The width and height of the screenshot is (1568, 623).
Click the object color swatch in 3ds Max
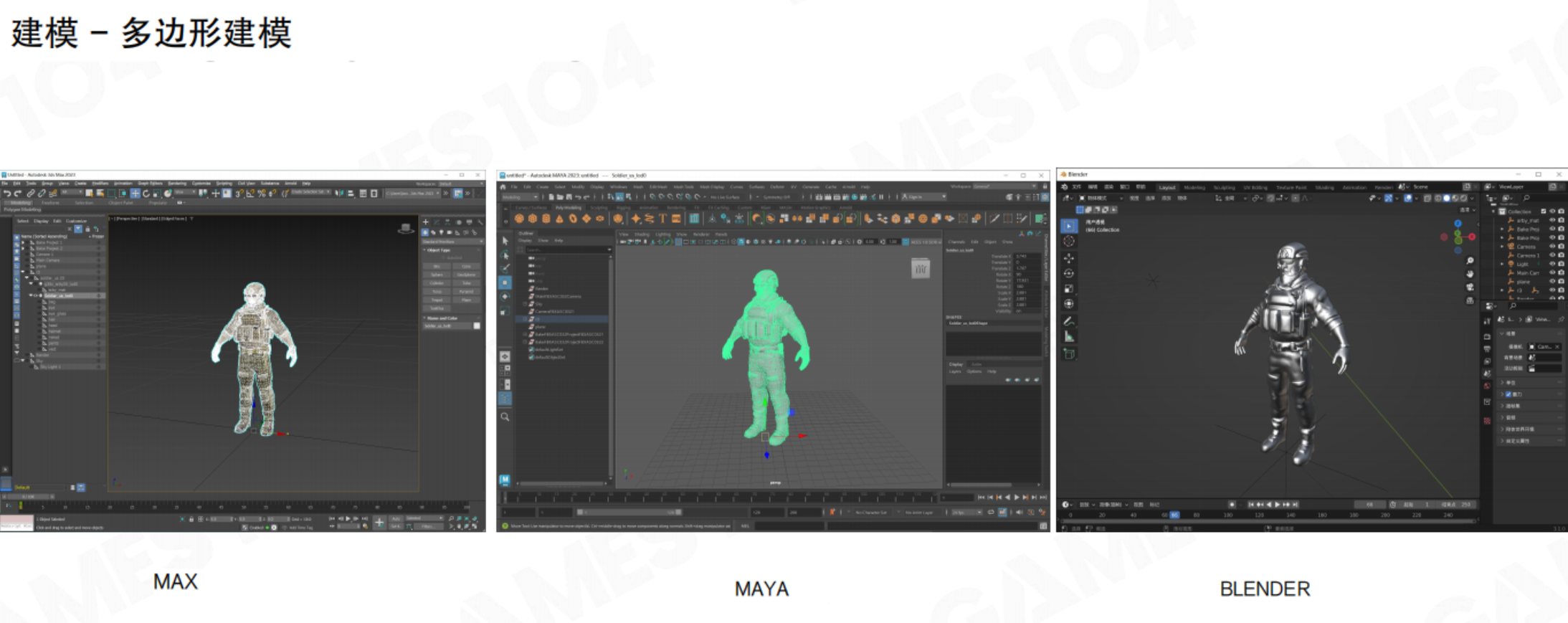pos(477,326)
